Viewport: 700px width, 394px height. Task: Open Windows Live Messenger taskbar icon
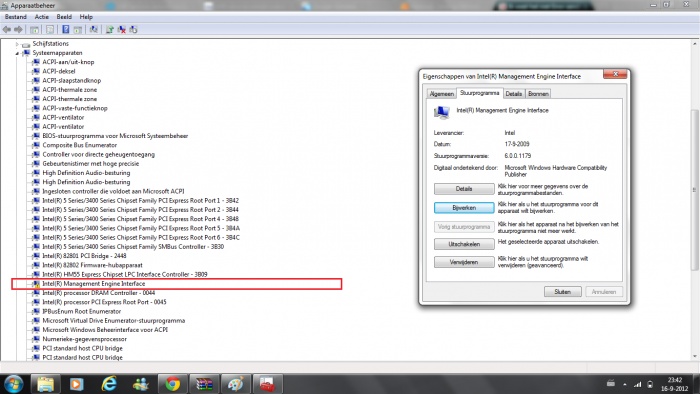click(141, 384)
